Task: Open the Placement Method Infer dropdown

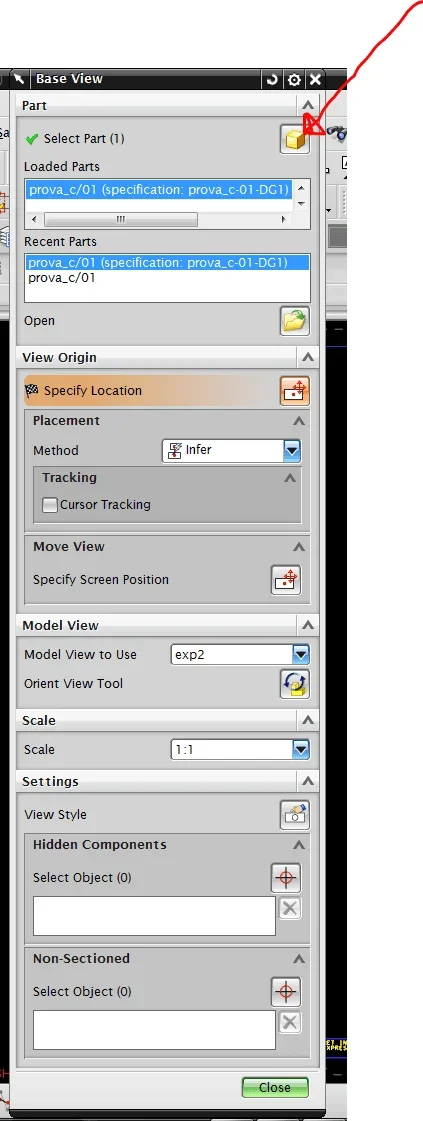Action: [232, 450]
